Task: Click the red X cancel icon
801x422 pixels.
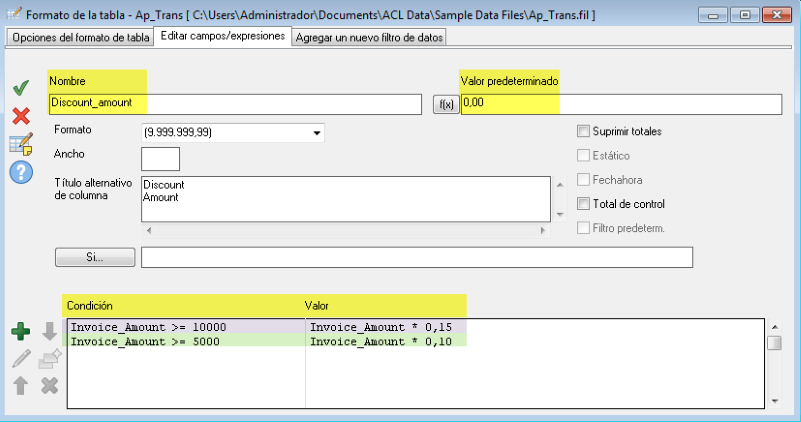Action: [x=21, y=115]
